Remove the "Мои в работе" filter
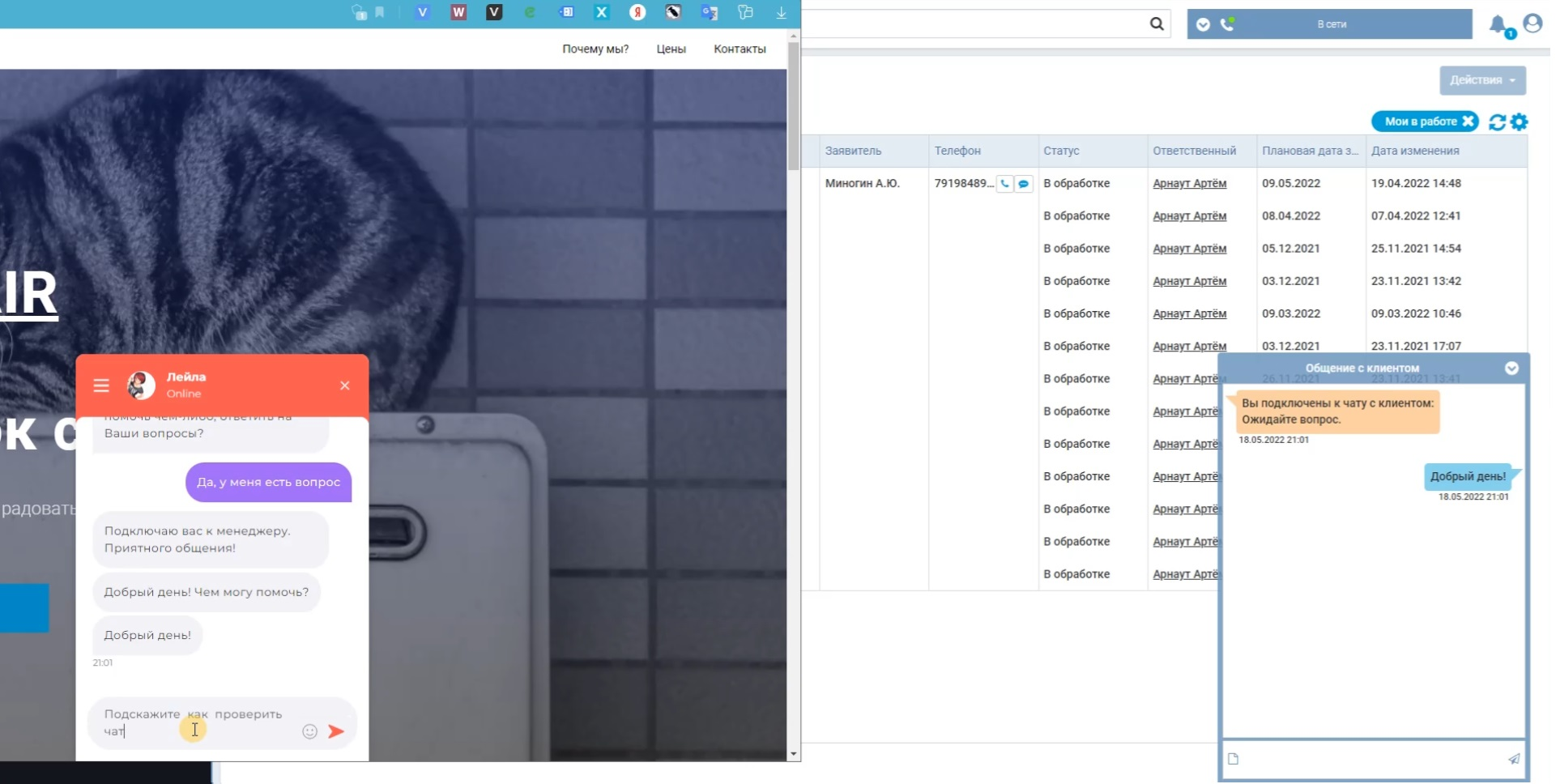This screenshot has width=1560, height=784. pos(1468,121)
